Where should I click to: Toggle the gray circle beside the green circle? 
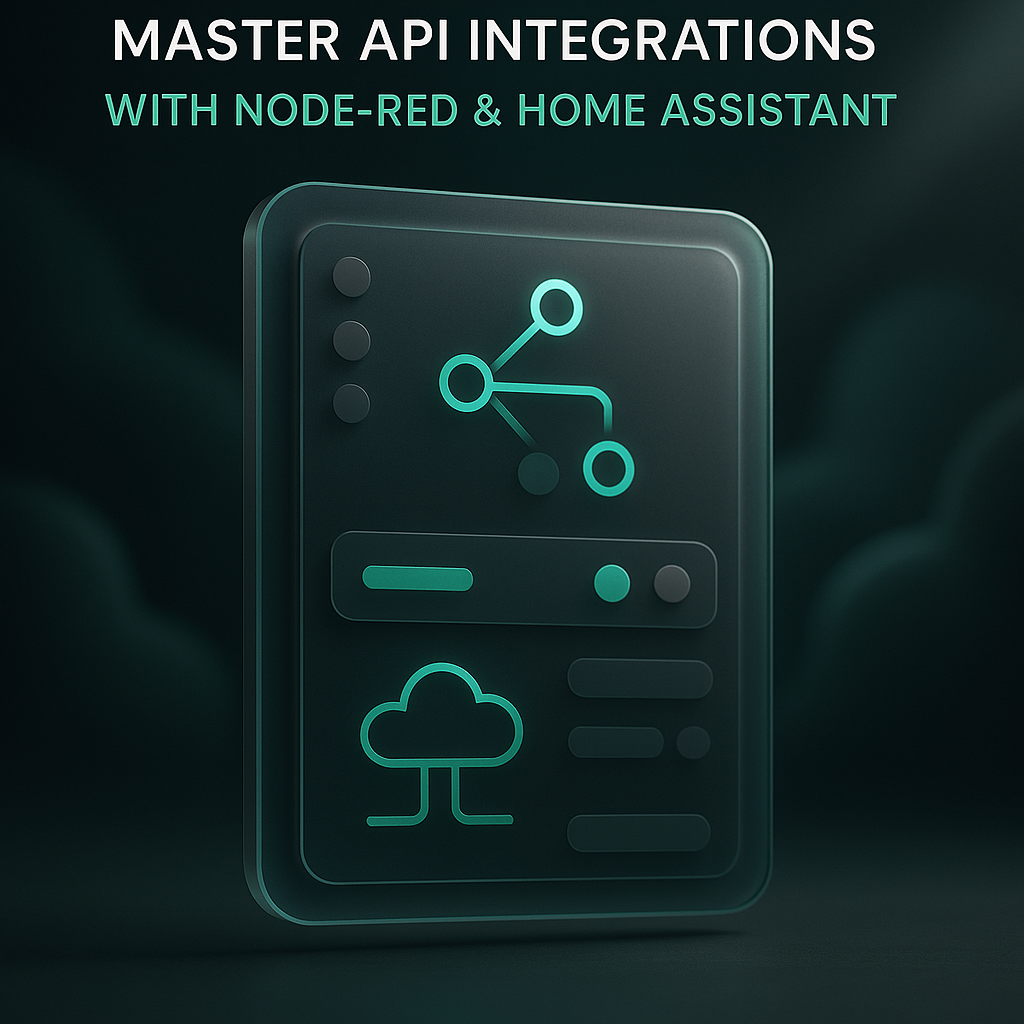pos(672,583)
